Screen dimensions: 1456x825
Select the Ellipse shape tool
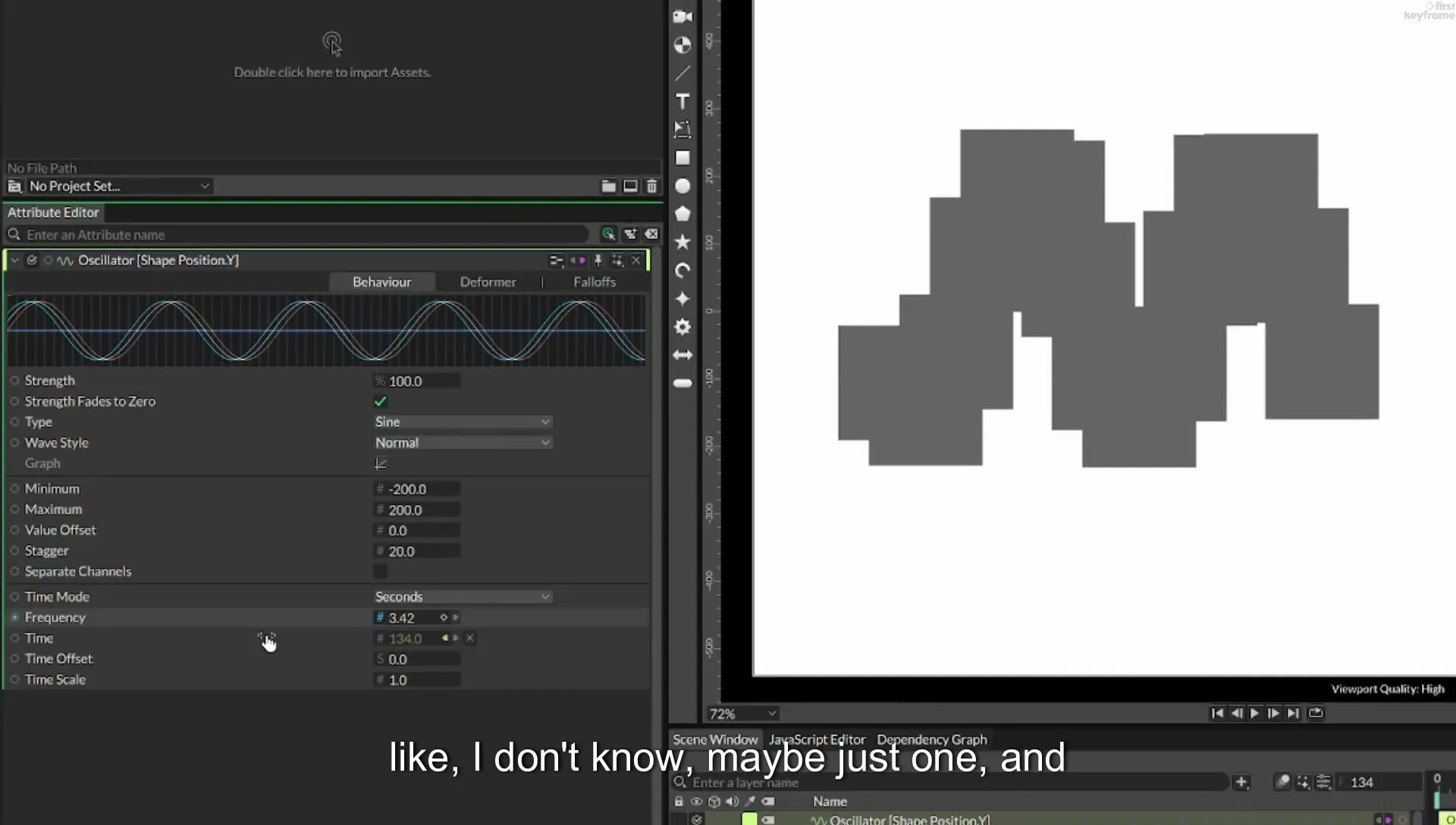pos(682,186)
